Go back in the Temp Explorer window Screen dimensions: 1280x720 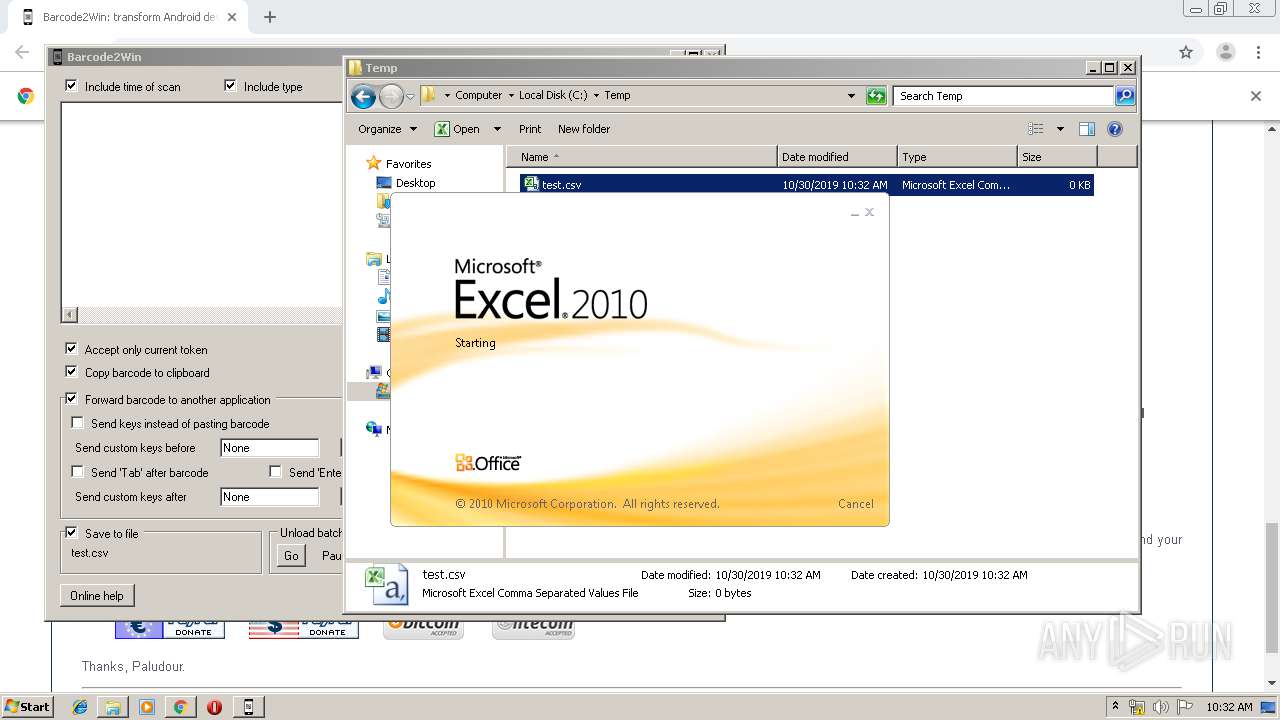(363, 96)
